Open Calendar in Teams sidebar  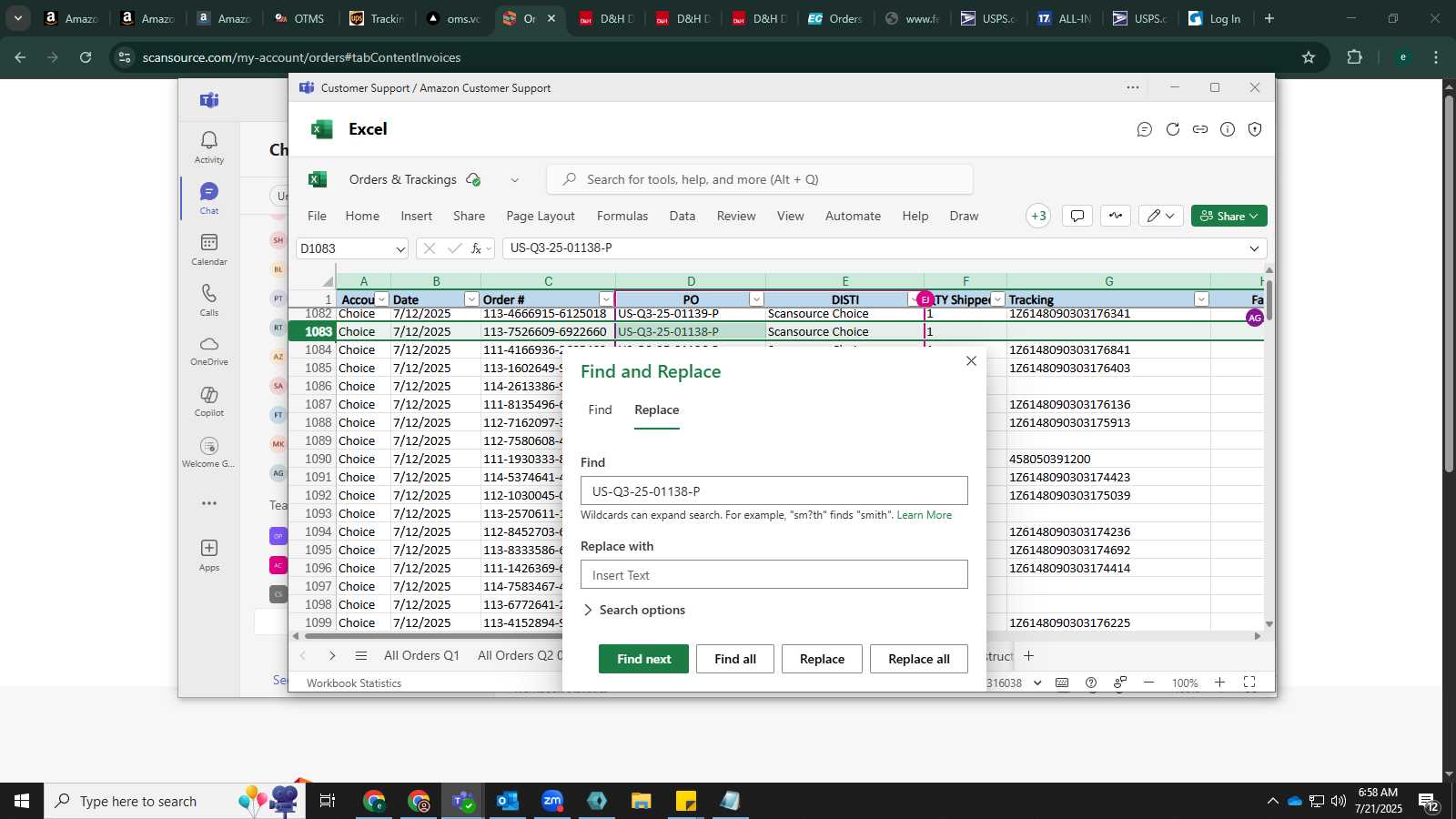point(209,248)
